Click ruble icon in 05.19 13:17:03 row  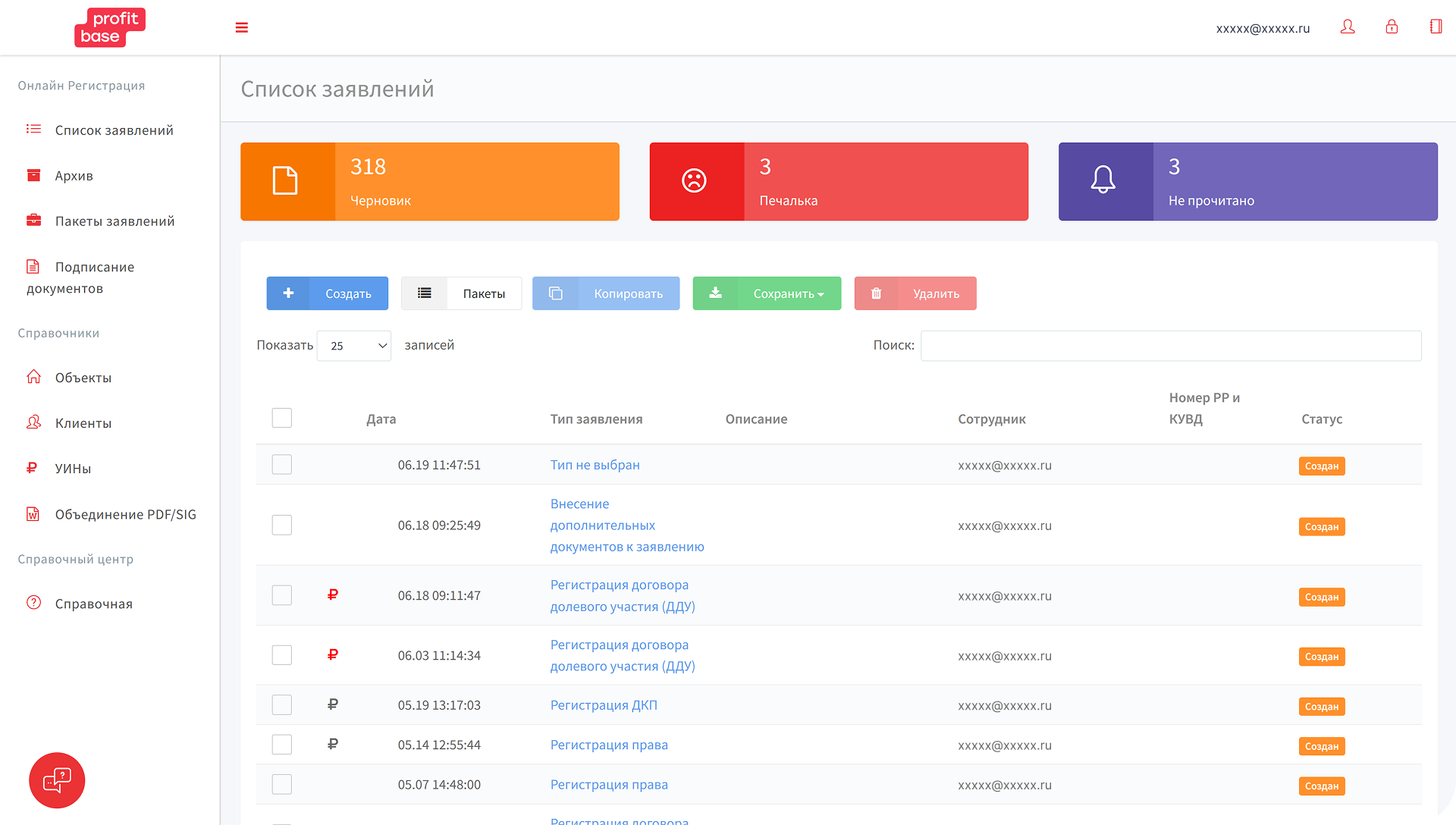tap(332, 704)
